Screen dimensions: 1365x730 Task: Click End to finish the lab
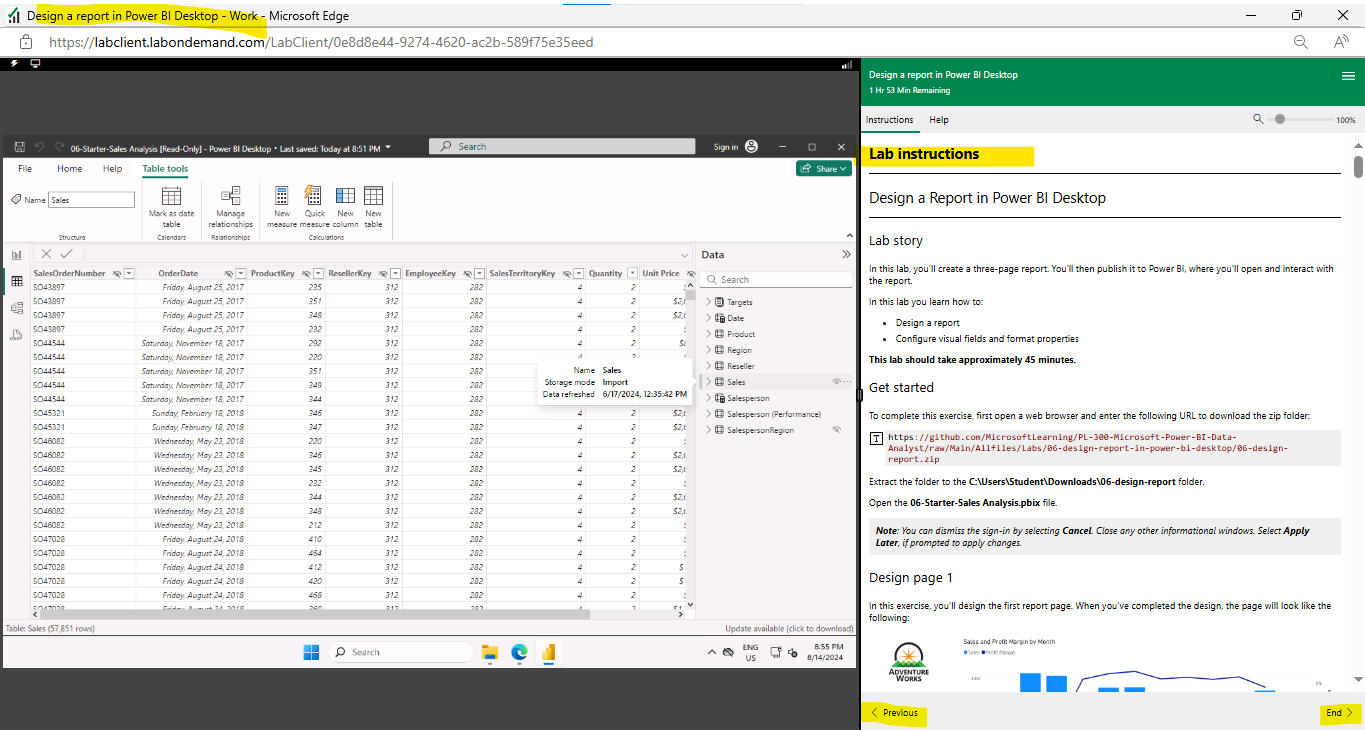point(1339,713)
